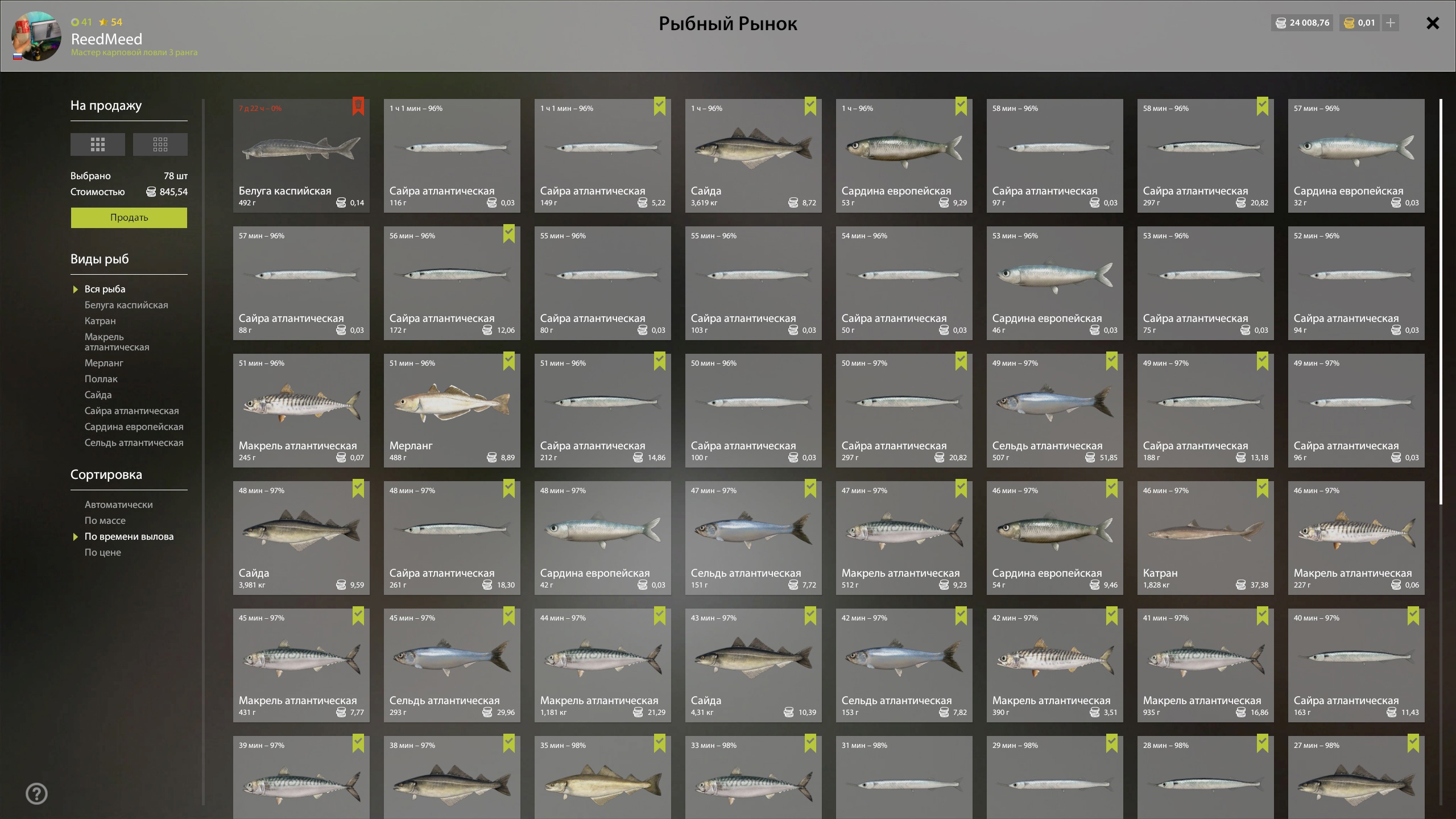Click the trash icon on Белуга каспийская
Screen dimensions: 1456x819
point(358,106)
